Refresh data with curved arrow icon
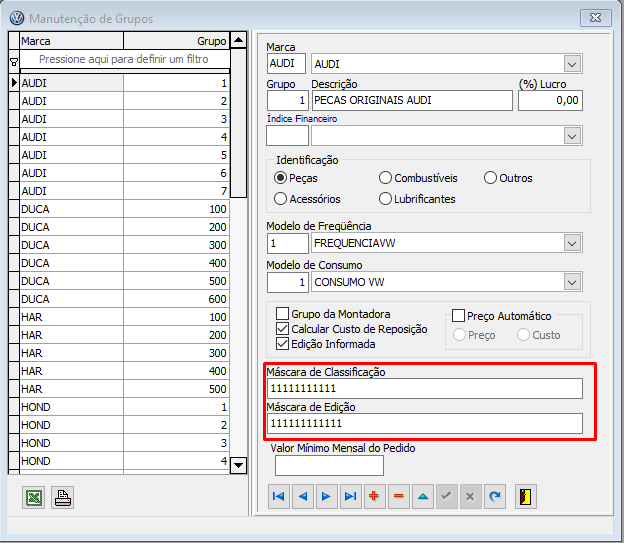This screenshot has height=543, width=624. pyautogui.click(x=495, y=496)
